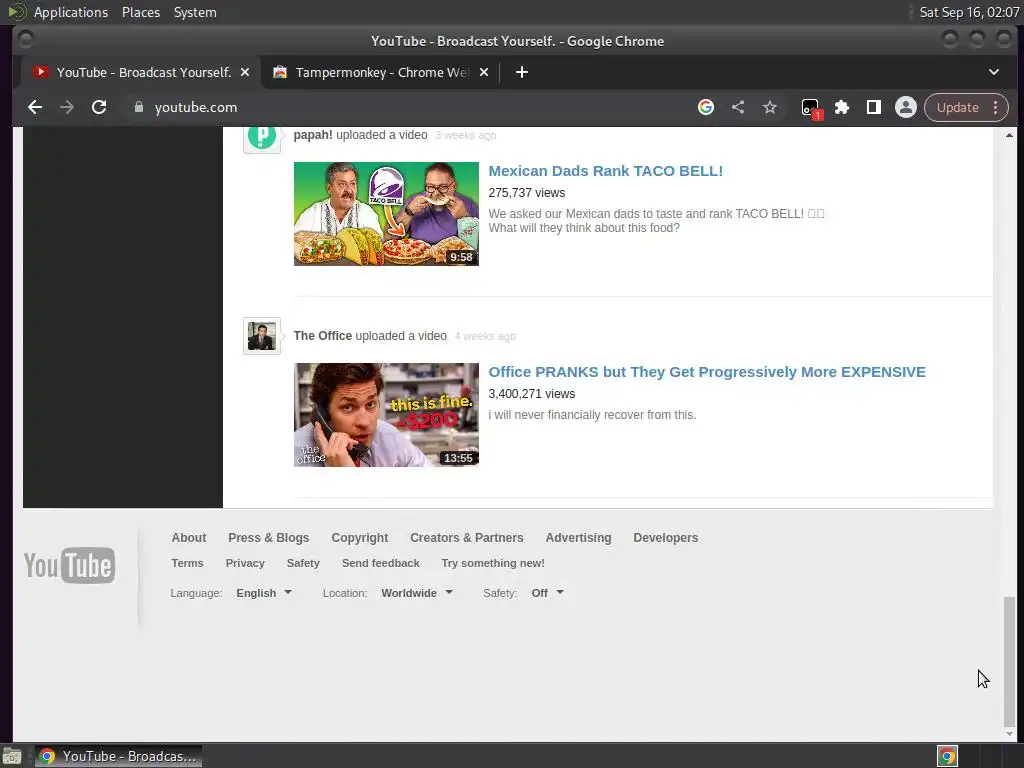The width and height of the screenshot is (1024, 768).
Task: Click the papah! channel avatar
Action: pyautogui.click(x=262, y=137)
